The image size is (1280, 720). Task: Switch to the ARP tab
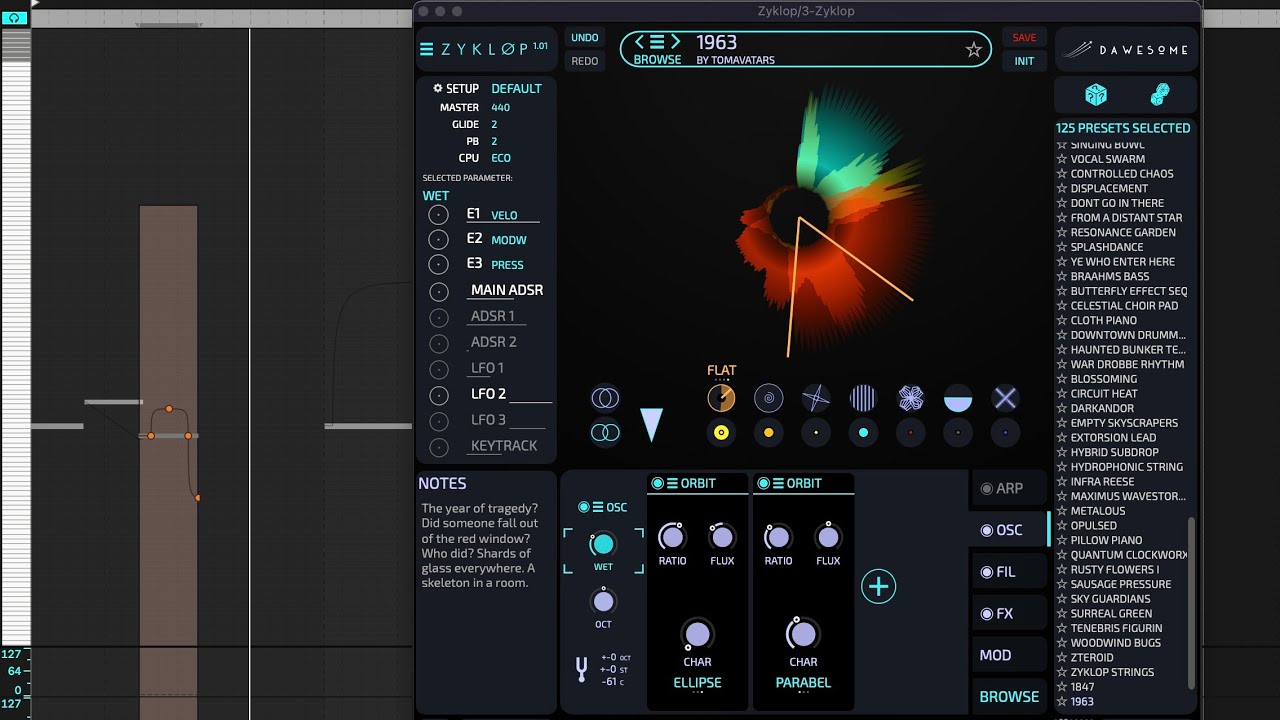(1008, 488)
